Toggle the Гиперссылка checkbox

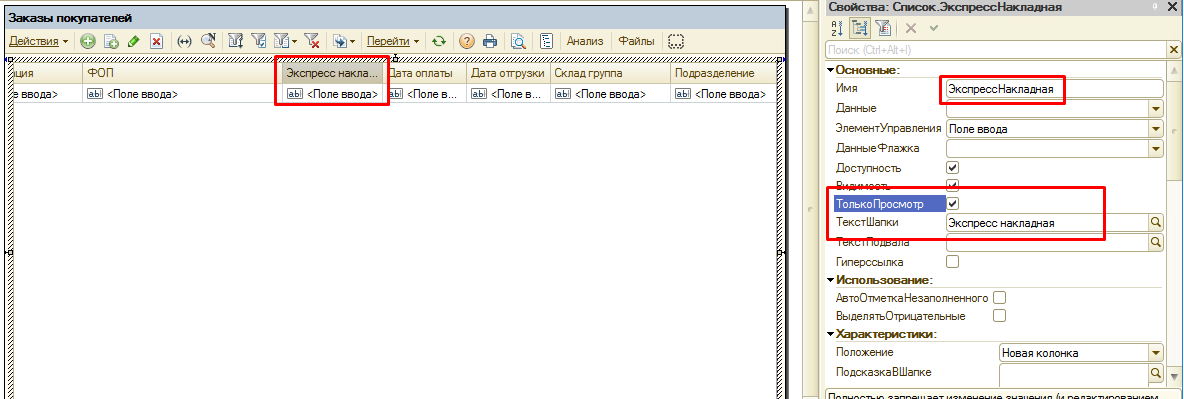[953, 261]
